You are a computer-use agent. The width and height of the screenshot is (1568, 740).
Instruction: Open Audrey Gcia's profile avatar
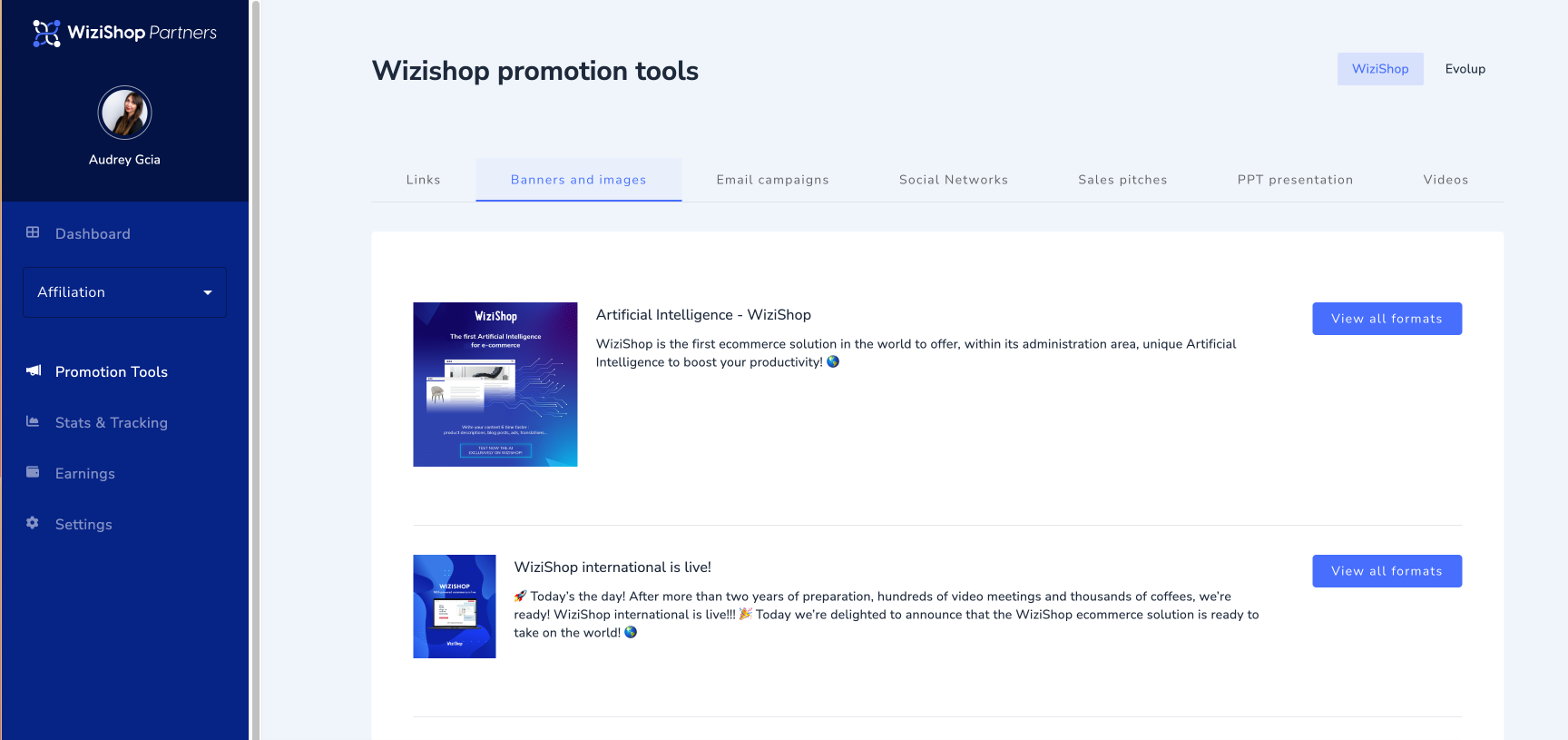124,113
